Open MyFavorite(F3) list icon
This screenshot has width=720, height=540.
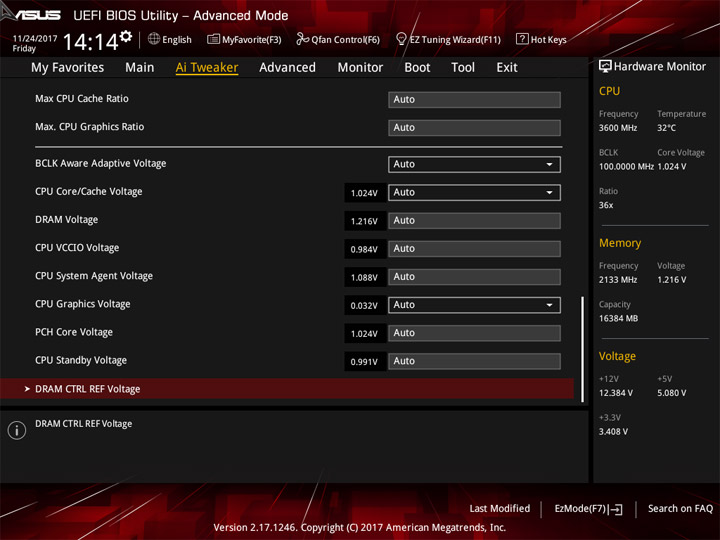click(x=213, y=39)
